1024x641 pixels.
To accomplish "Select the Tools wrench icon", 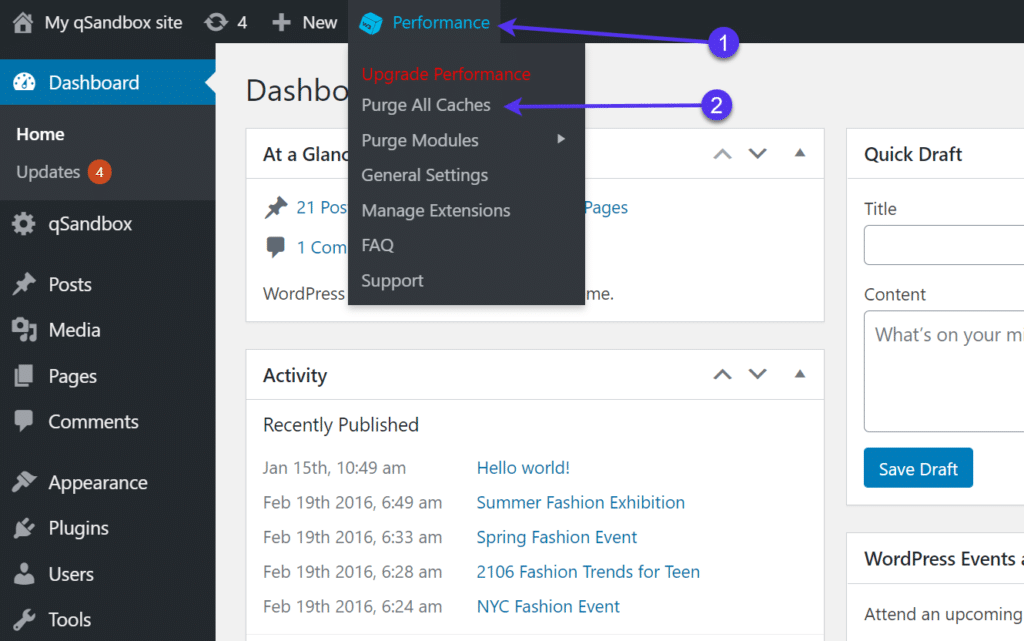I will [24, 619].
